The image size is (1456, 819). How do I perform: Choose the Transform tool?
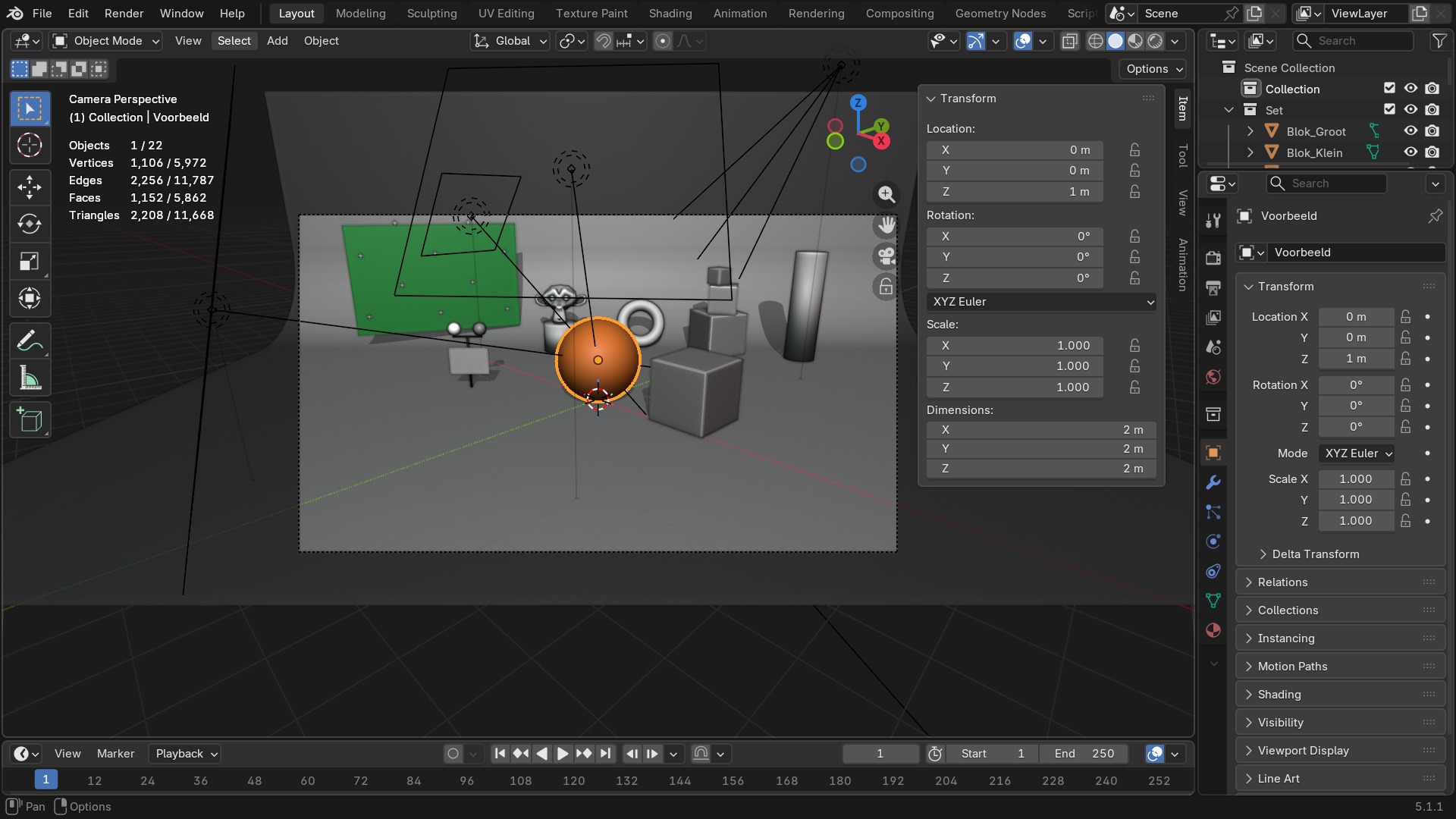tap(30, 298)
